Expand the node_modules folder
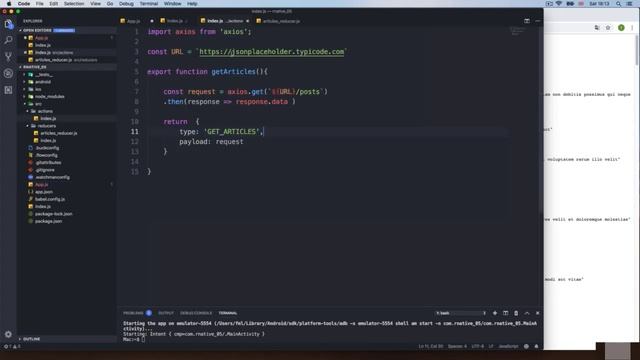 [x=49, y=97]
